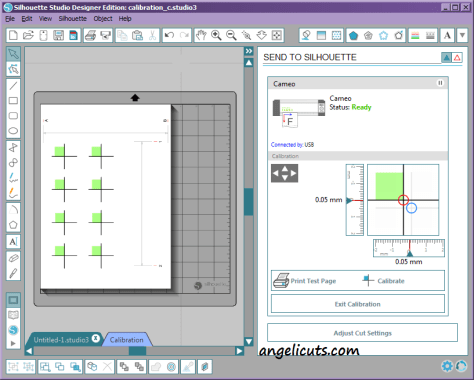The height and width of the screenshot is (380, 474).
Task: Click the vertical scrollbar thumb
Action: (x=249, y=202)
